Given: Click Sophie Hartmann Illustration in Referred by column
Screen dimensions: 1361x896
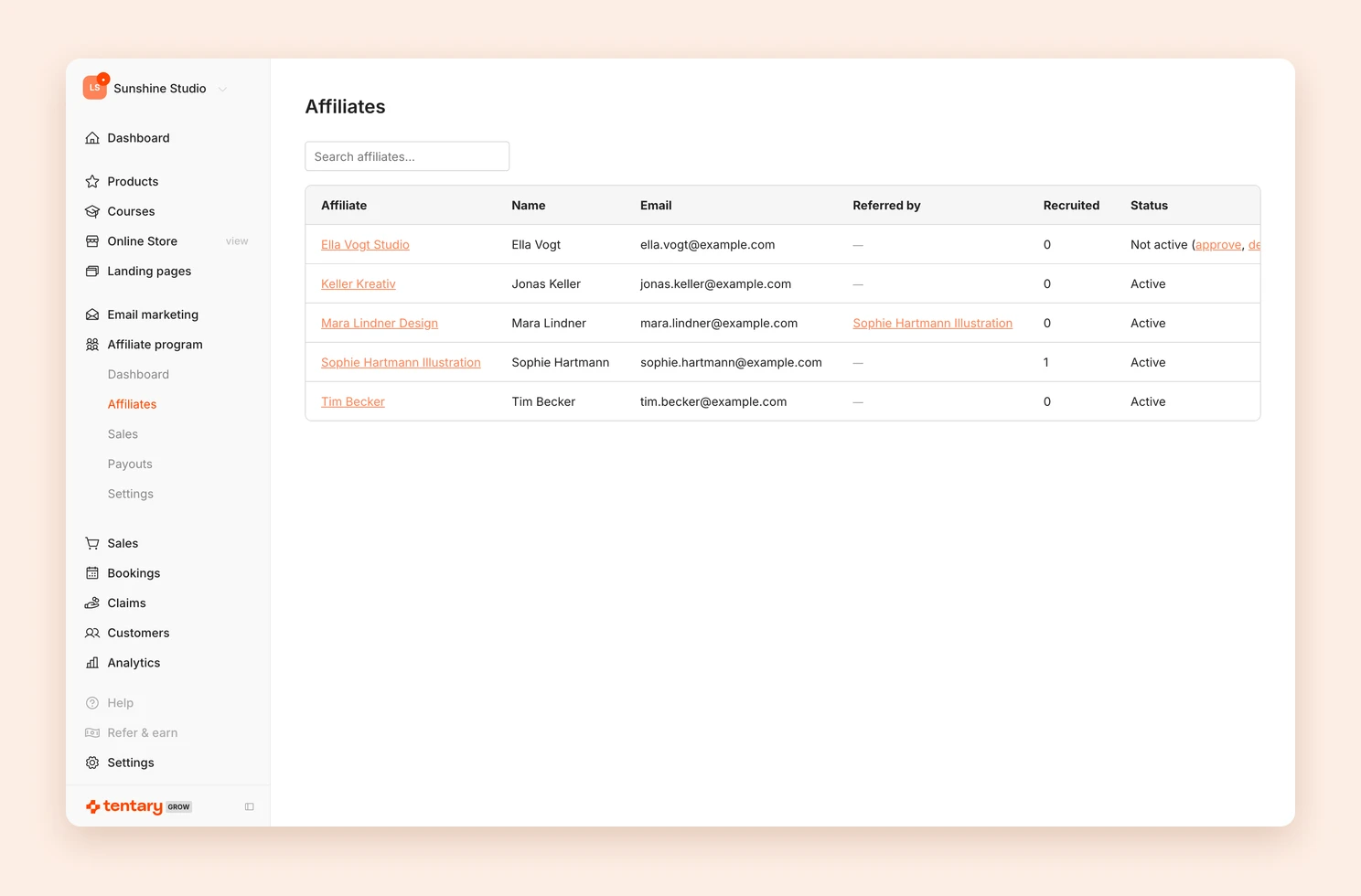Looking at the screenshot, I should tap(933, 324).
